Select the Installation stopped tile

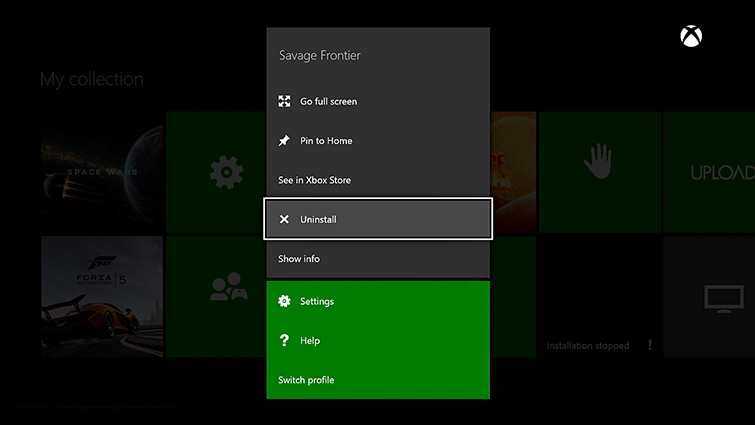pos(598,296)
